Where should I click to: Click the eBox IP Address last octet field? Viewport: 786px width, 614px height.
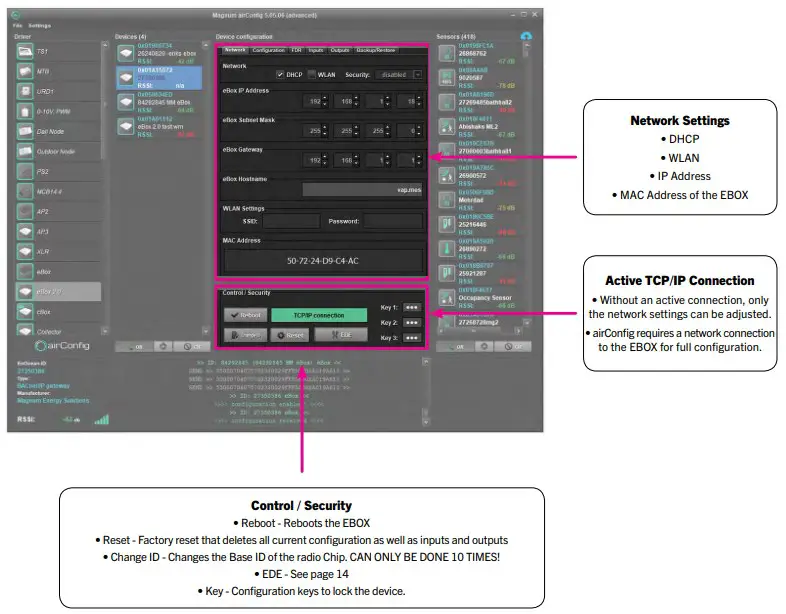tap(410, 101)
